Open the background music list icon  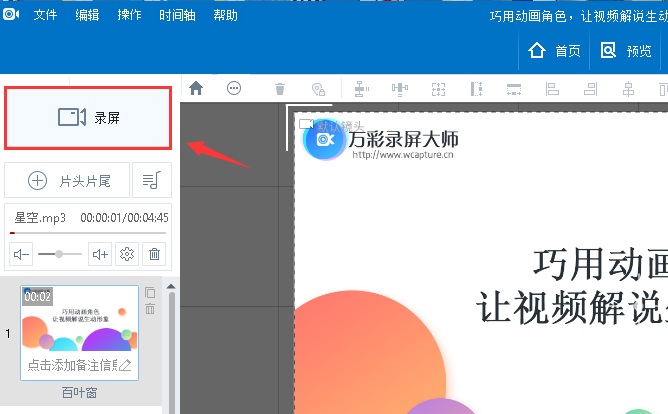point(152,181)
